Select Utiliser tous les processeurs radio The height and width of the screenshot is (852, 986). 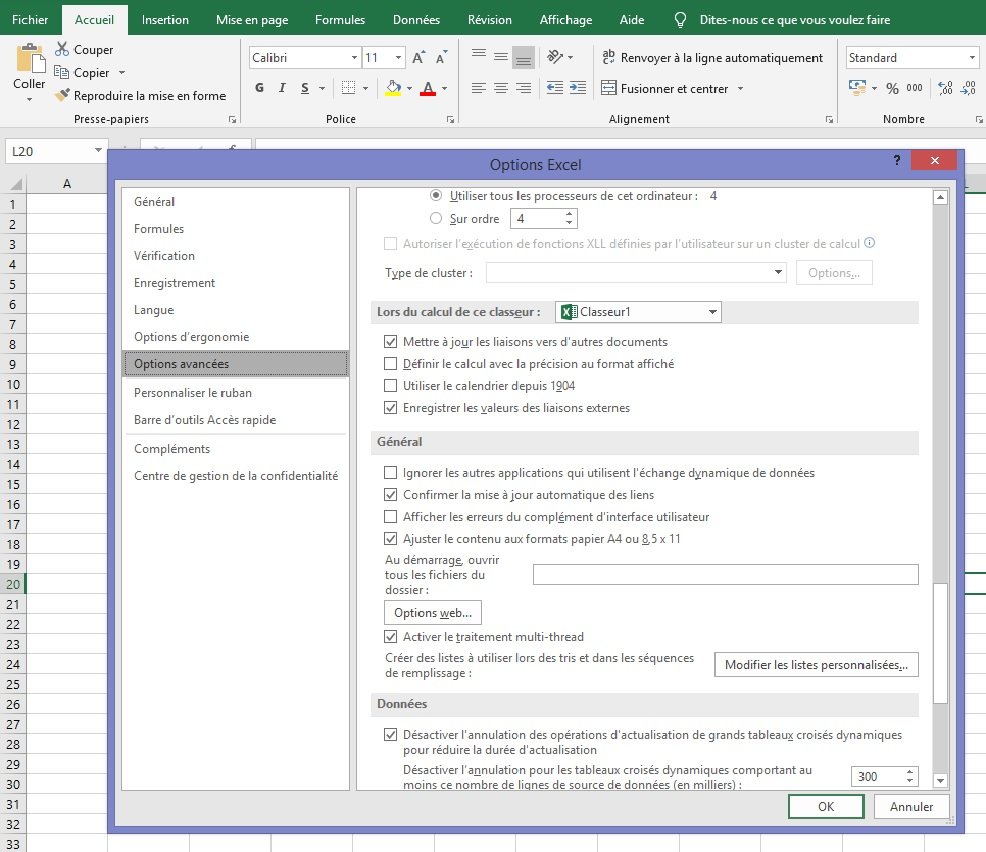click(x=436, y=196)
